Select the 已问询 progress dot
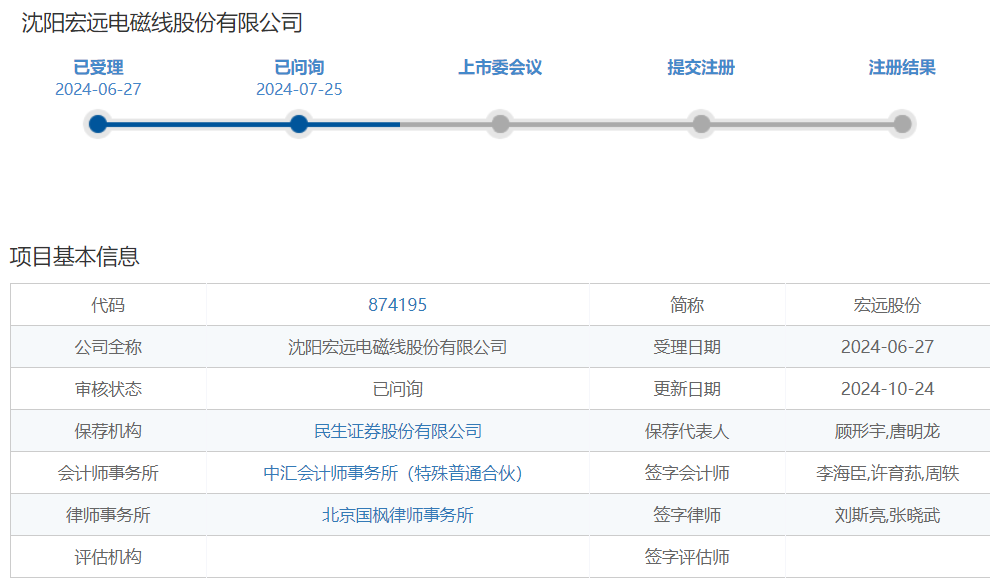This screenshot has width=990, height=583. 299,124
